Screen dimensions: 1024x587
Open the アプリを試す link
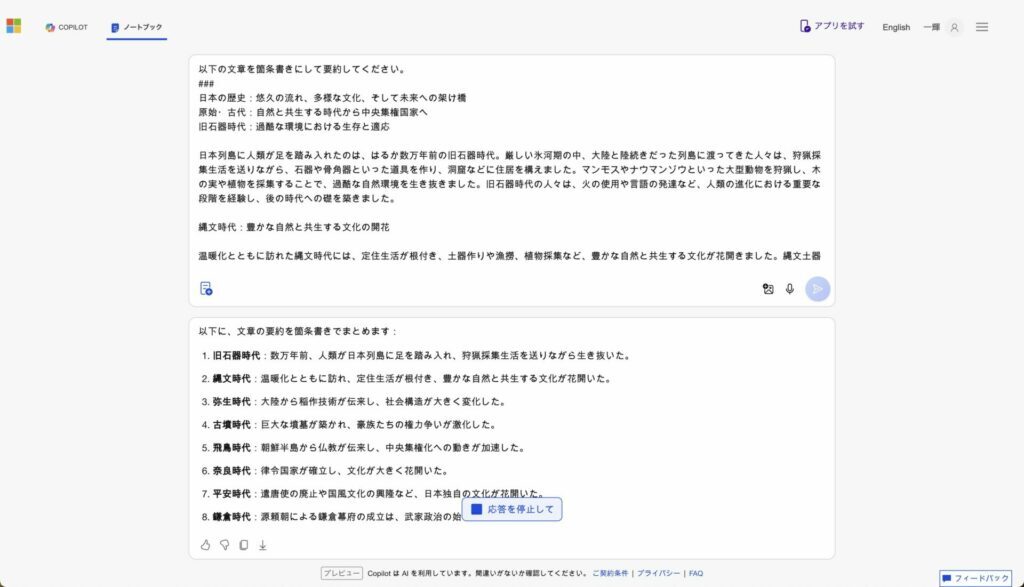tap(832, 26)
